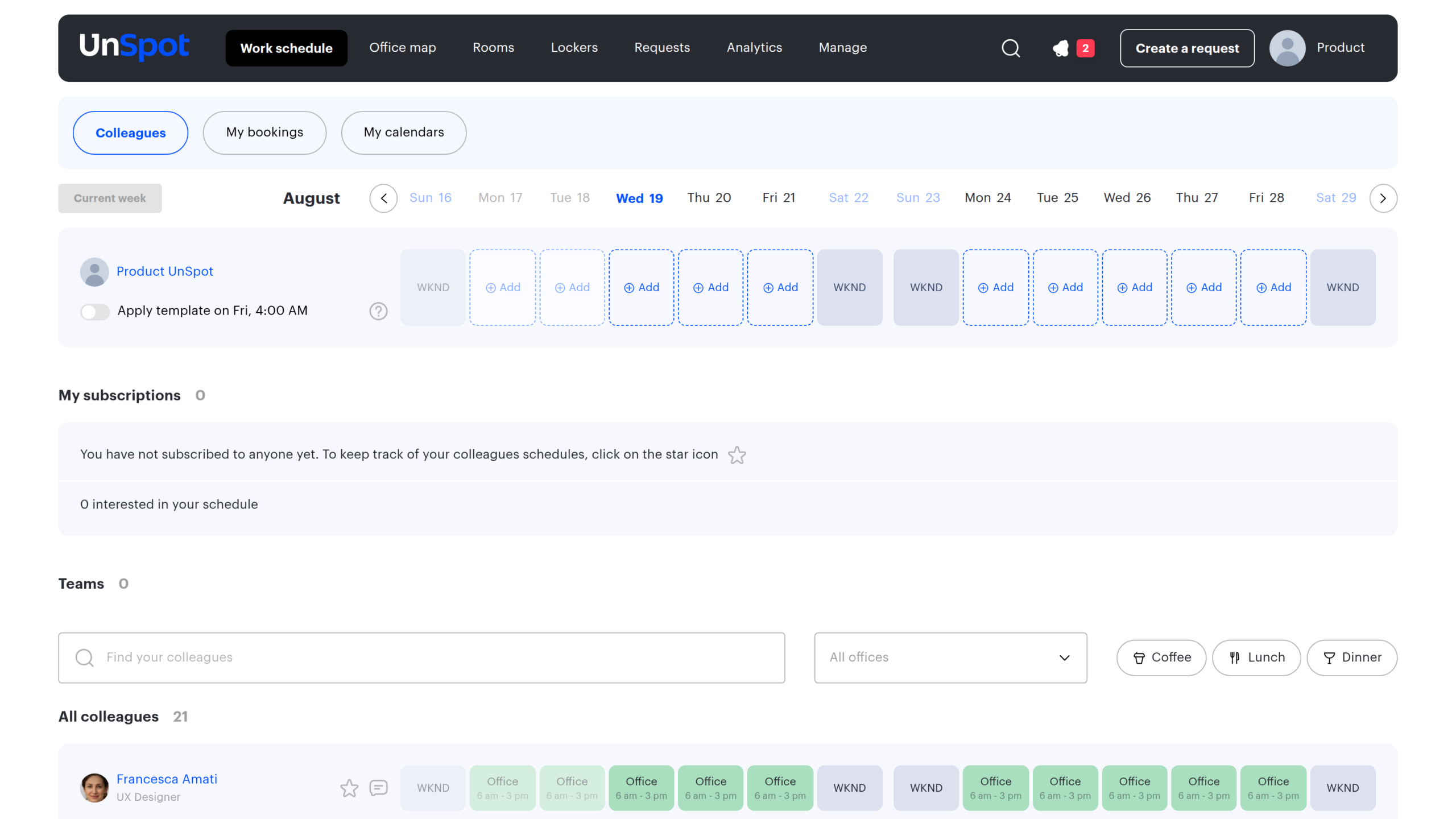
Task: Click the Product user name in header
Action: tap(1340, 48)
